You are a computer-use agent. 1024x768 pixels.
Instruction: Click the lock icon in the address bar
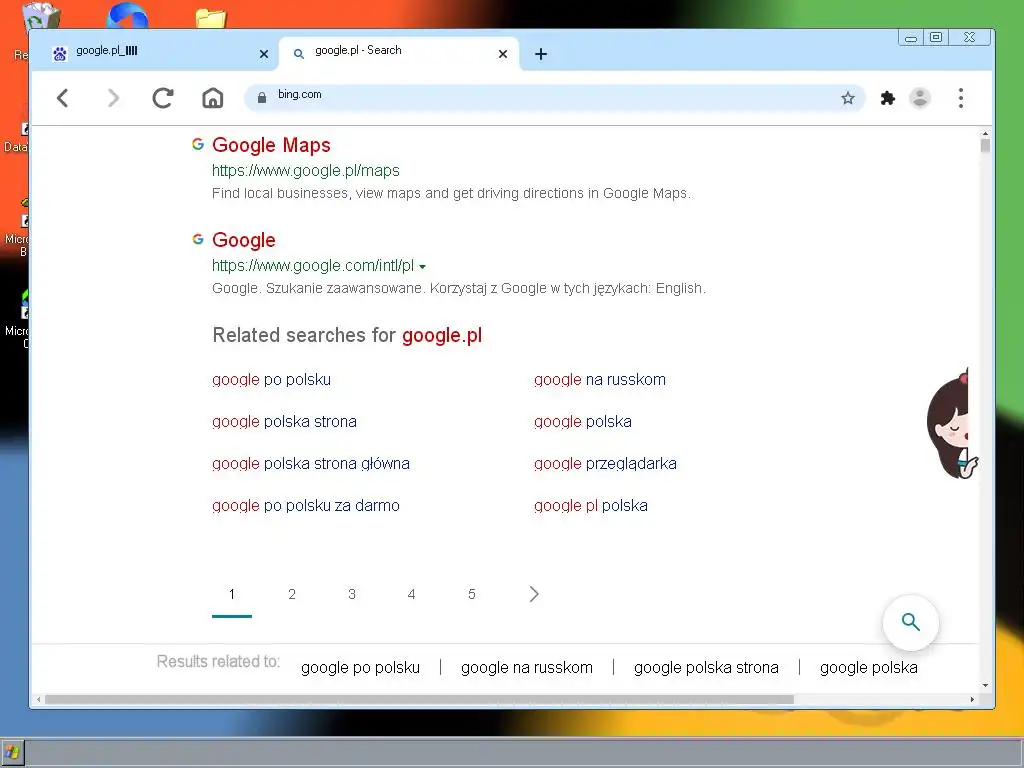pyautogui.click(x=262, y=98)
